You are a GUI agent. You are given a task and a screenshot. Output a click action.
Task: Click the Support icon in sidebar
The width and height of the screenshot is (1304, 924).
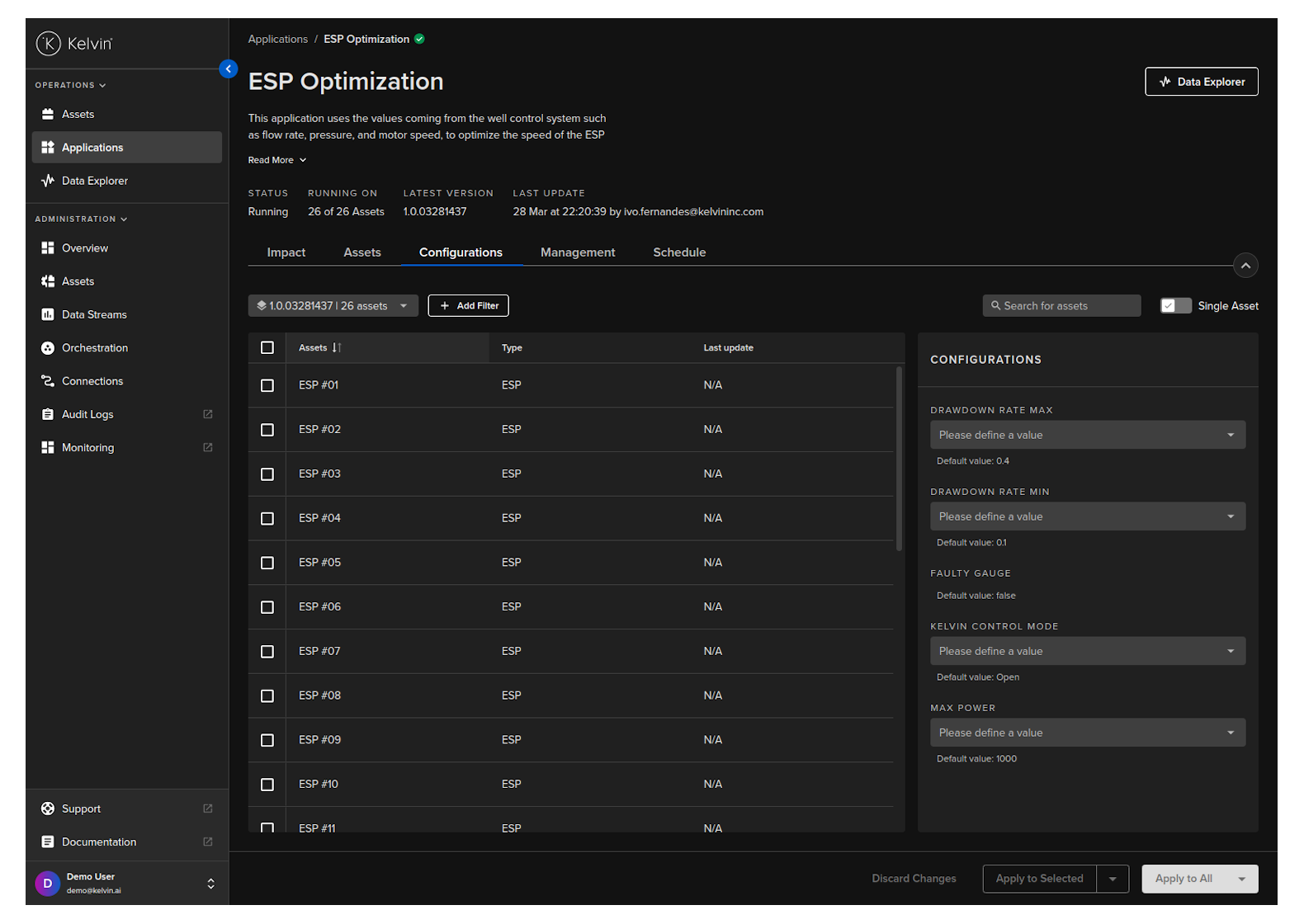point(48,808)
